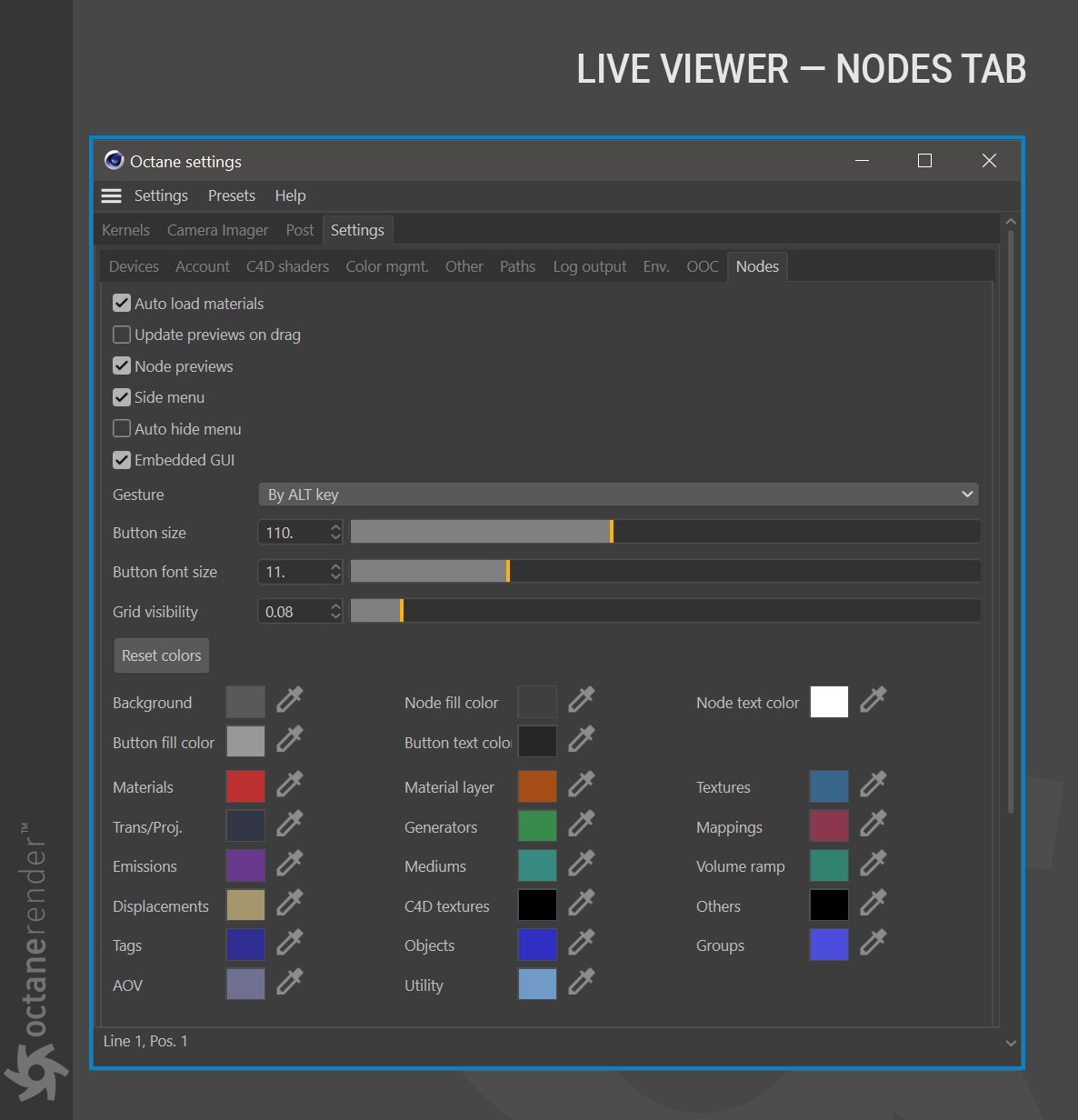The height and width of the screenshot is (1120, 1078).
Task: Click the Trans/Proj. eyedropper icon
Action: point(289,825)
